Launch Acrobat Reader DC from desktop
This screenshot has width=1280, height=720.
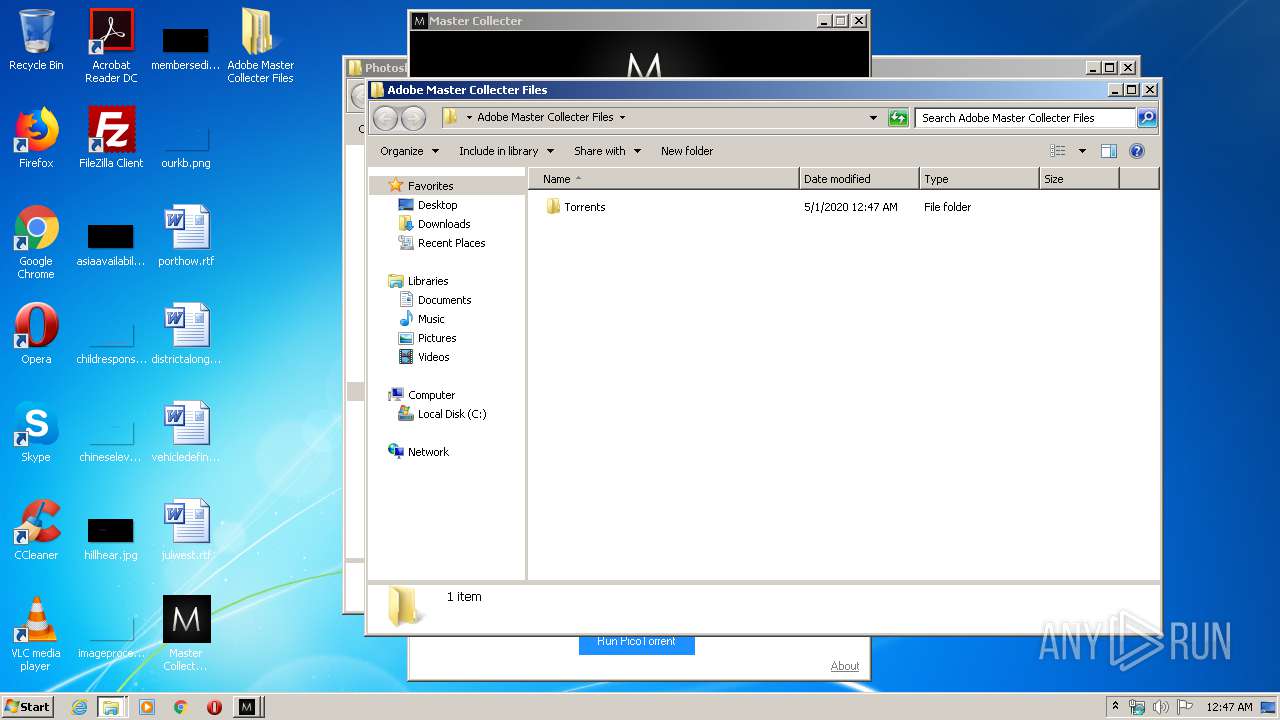[x=111, y=46]
